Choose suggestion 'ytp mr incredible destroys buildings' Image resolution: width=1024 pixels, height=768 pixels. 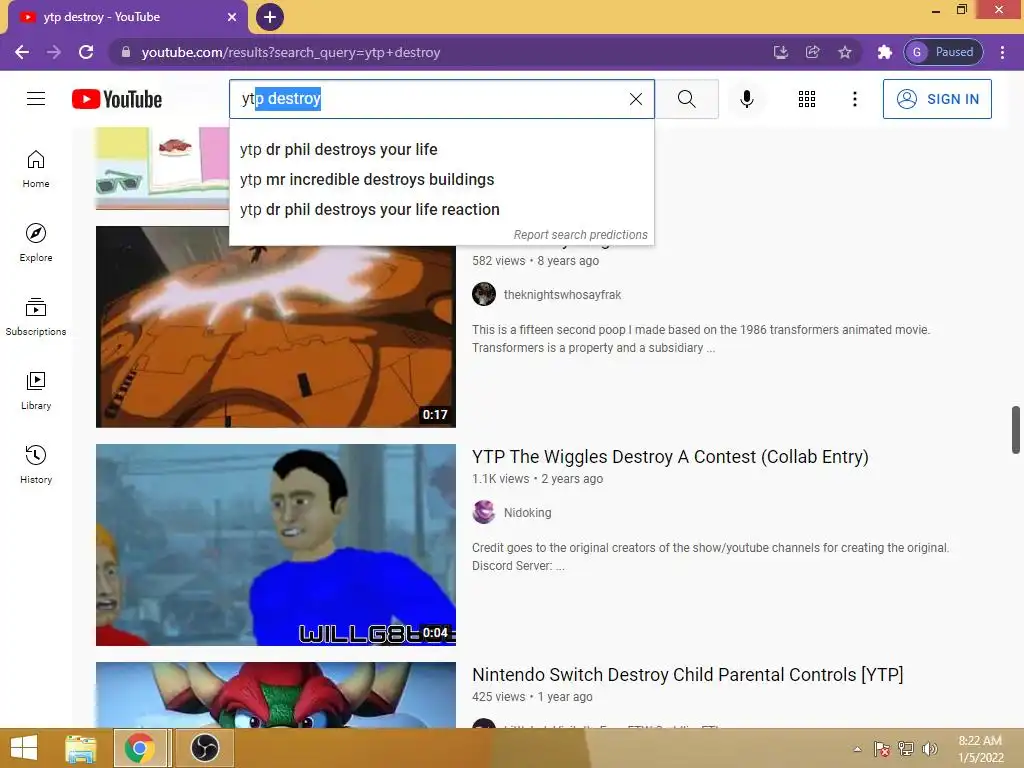(441, 180)
